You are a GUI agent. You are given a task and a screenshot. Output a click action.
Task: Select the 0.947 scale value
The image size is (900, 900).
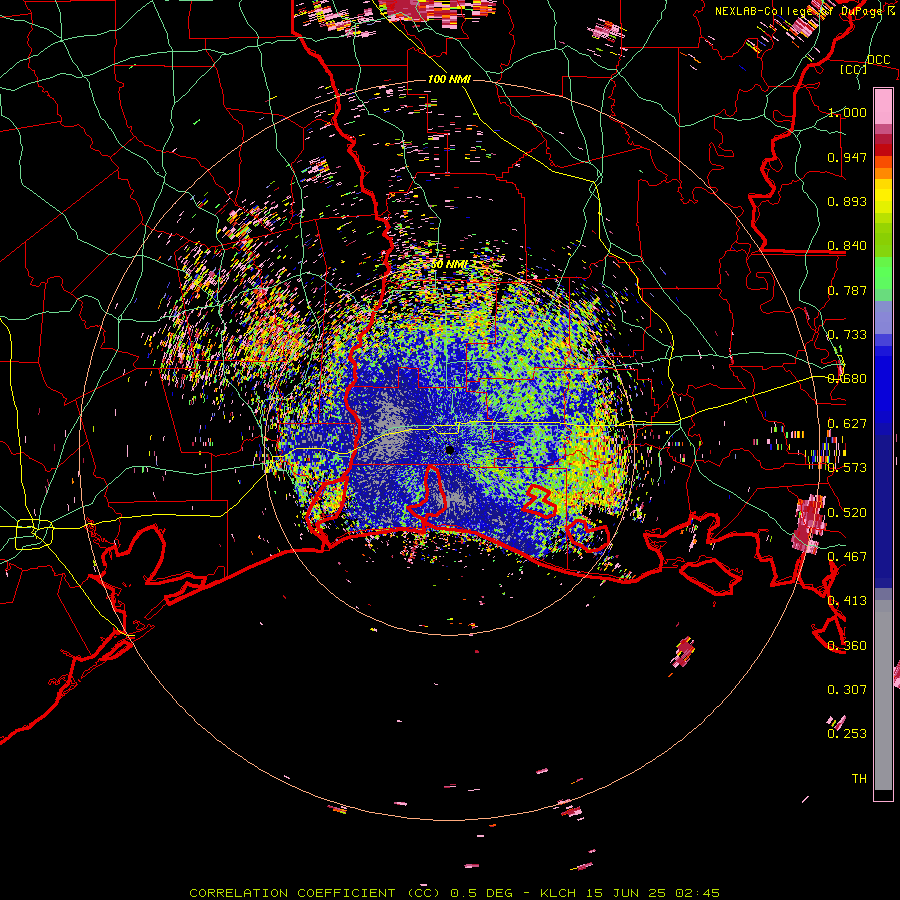[x=847, y=157]
